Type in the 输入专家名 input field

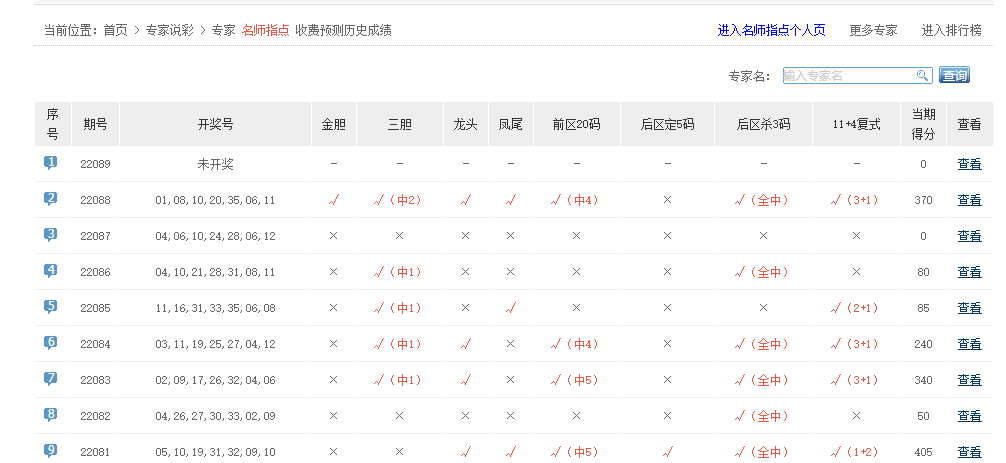pos(848,76)
